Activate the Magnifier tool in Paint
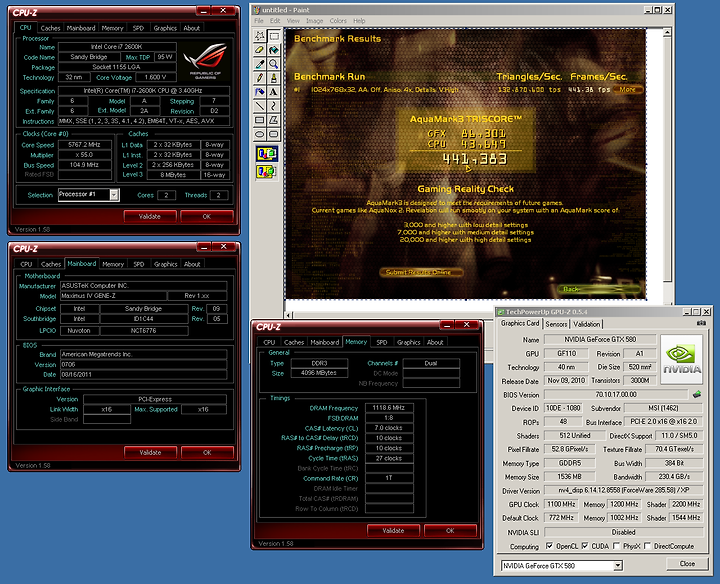 click(274, 64)
